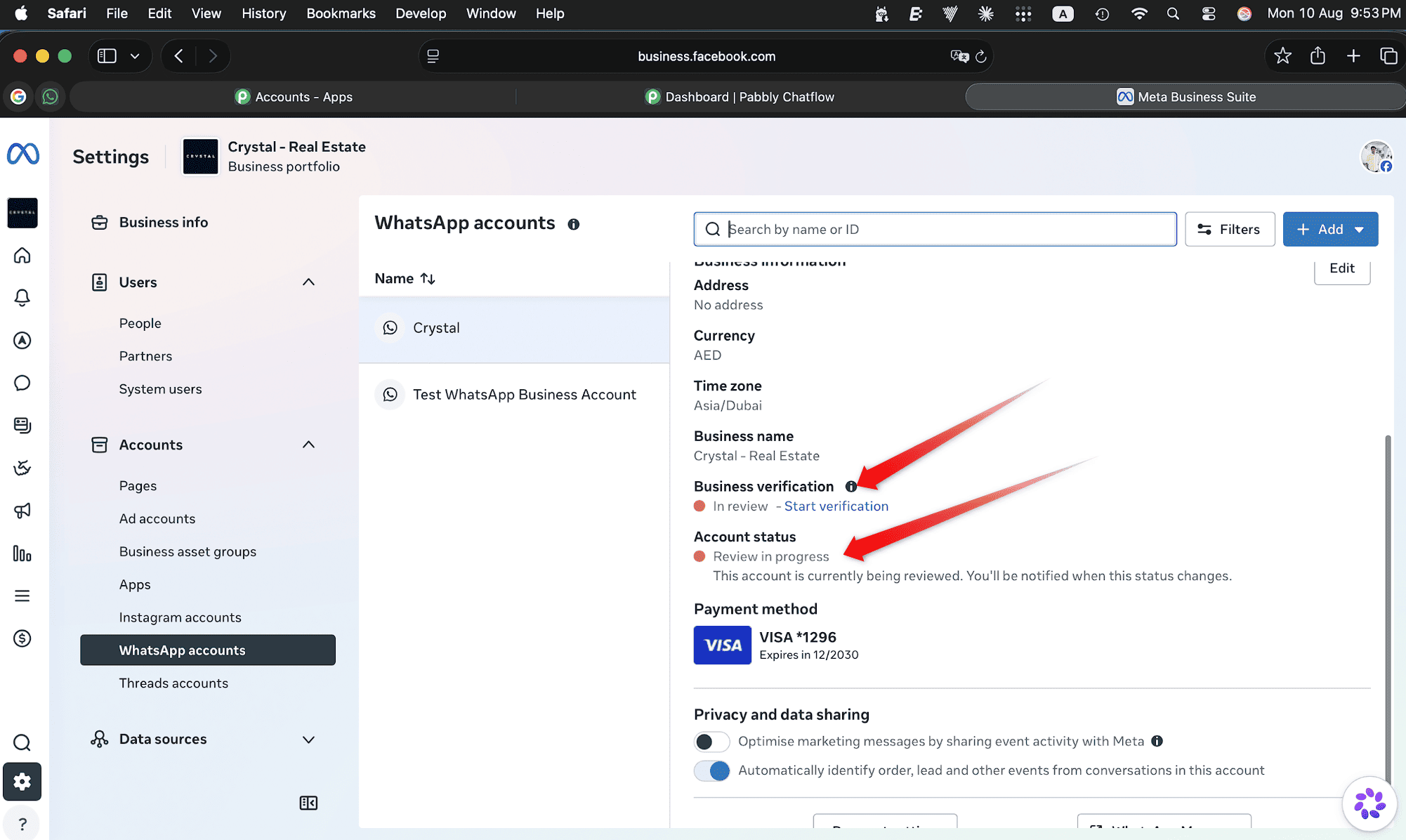Screen dimensions: 1406x840
Task: Open the System users settings link
Action: tap(160, 389)
